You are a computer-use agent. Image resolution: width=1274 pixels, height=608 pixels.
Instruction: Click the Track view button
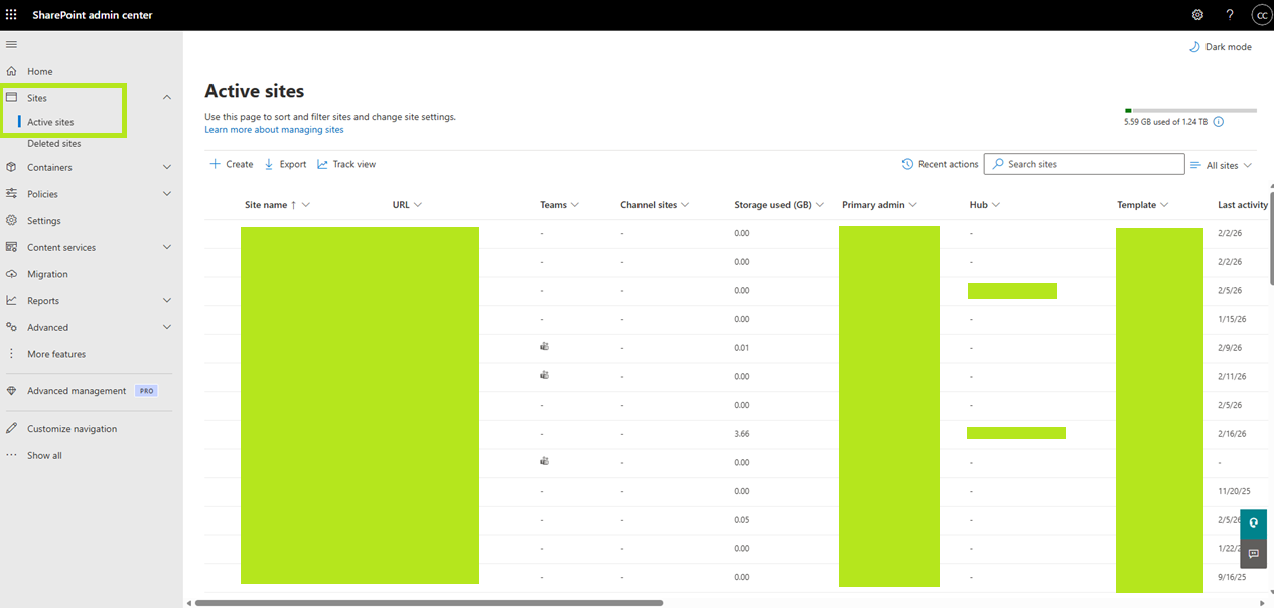[346, 164]
